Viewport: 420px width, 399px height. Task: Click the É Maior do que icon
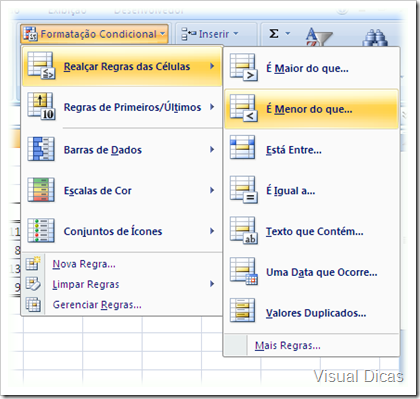click(244, 68)
